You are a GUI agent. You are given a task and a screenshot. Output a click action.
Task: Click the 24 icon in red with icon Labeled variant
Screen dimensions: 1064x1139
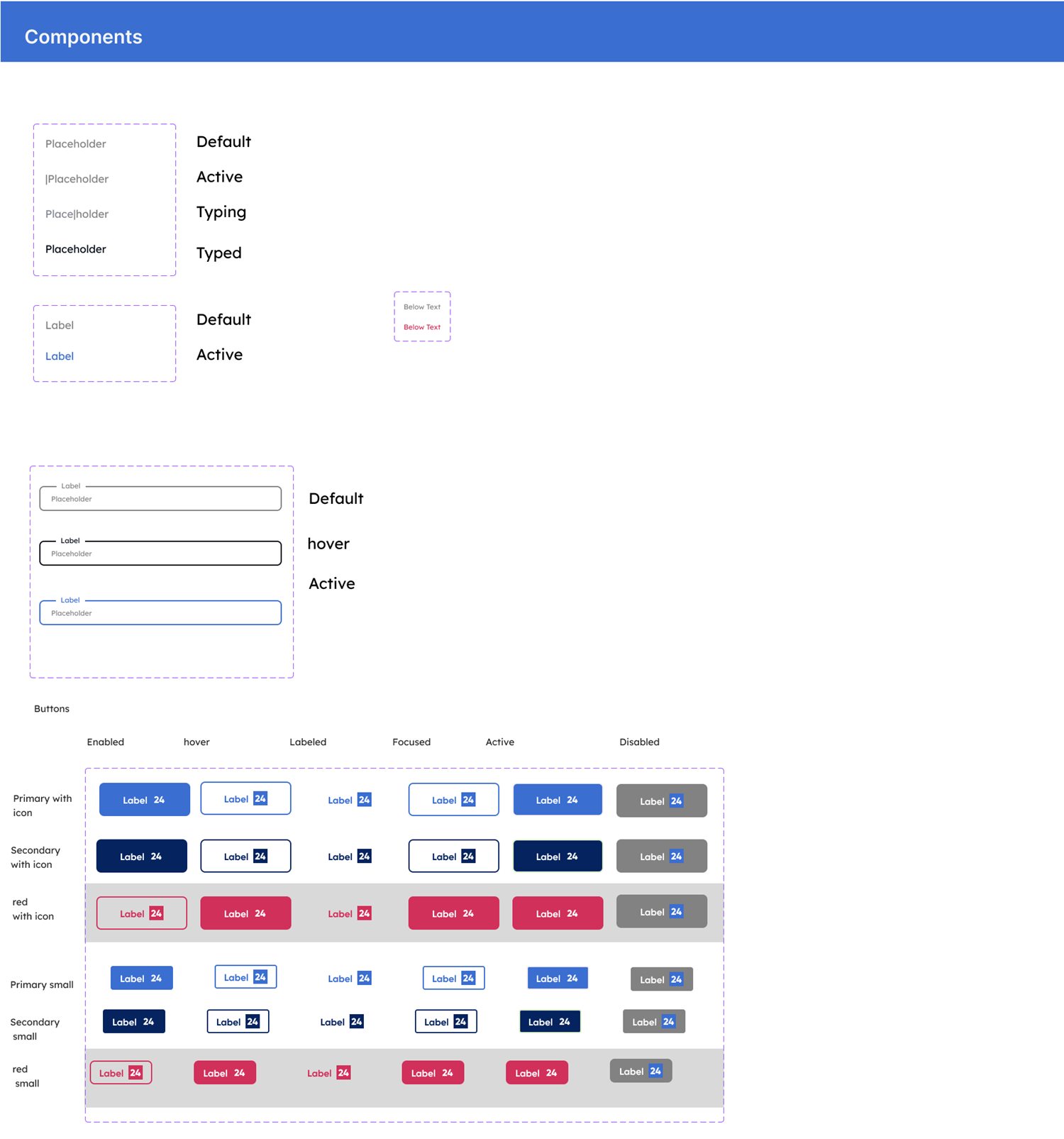pos(364,913)
